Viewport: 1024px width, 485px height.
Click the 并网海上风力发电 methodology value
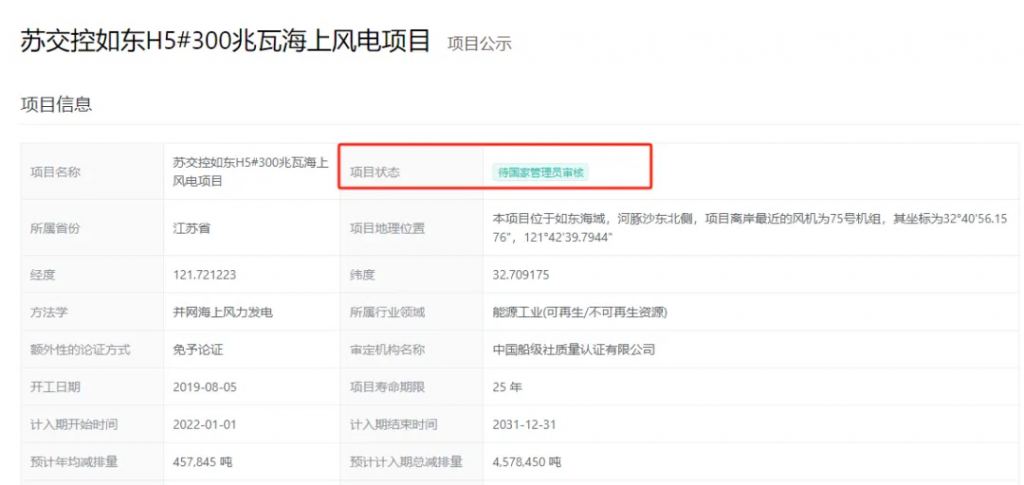(x=223, y=312)
